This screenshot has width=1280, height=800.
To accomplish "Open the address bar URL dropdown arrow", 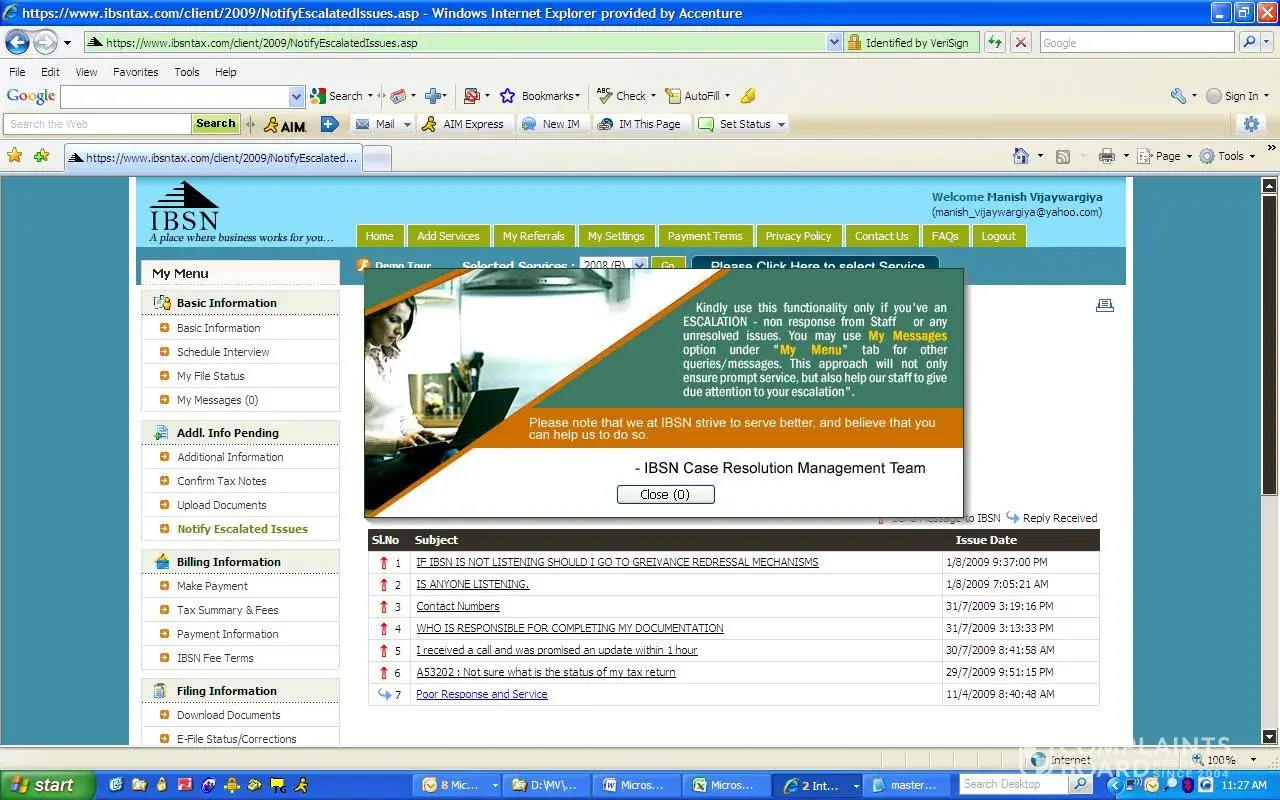I will click(x=834, y=43).
